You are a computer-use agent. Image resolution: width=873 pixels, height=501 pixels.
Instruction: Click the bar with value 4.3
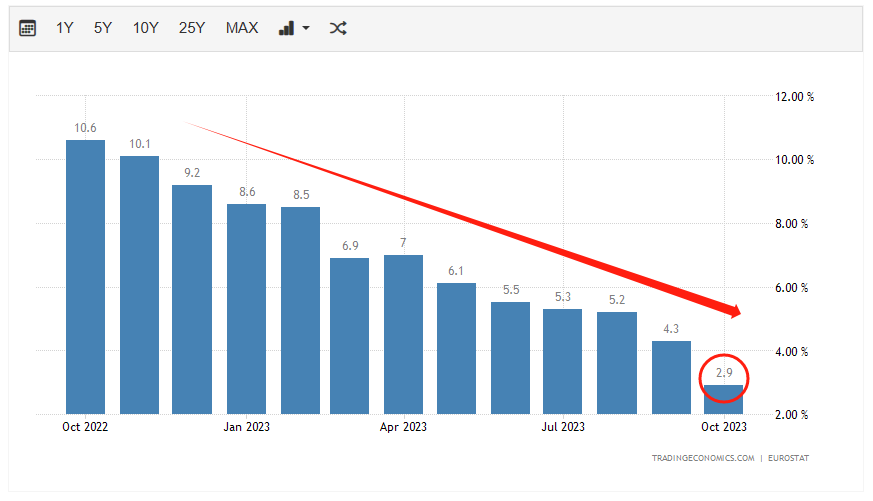pos(671,378)
